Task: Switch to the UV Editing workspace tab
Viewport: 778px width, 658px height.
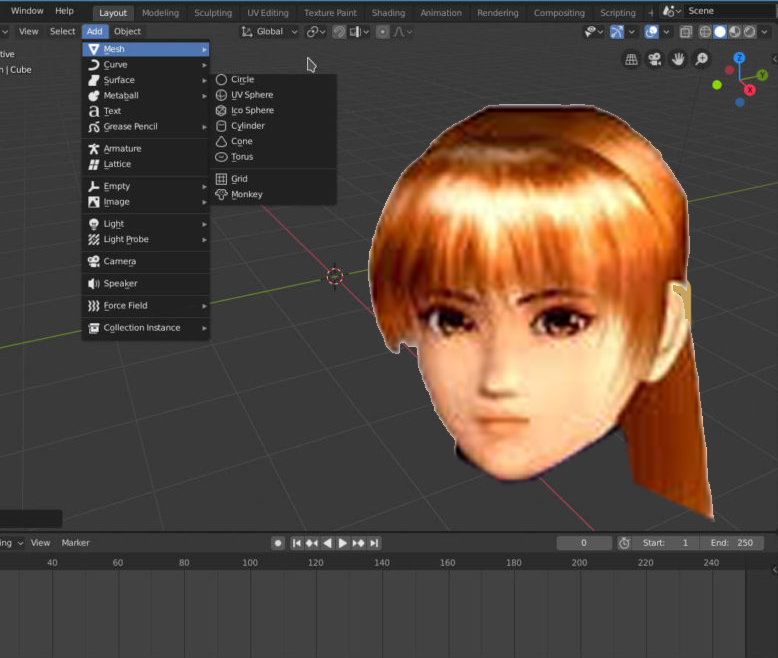Action: coord(268,13)
